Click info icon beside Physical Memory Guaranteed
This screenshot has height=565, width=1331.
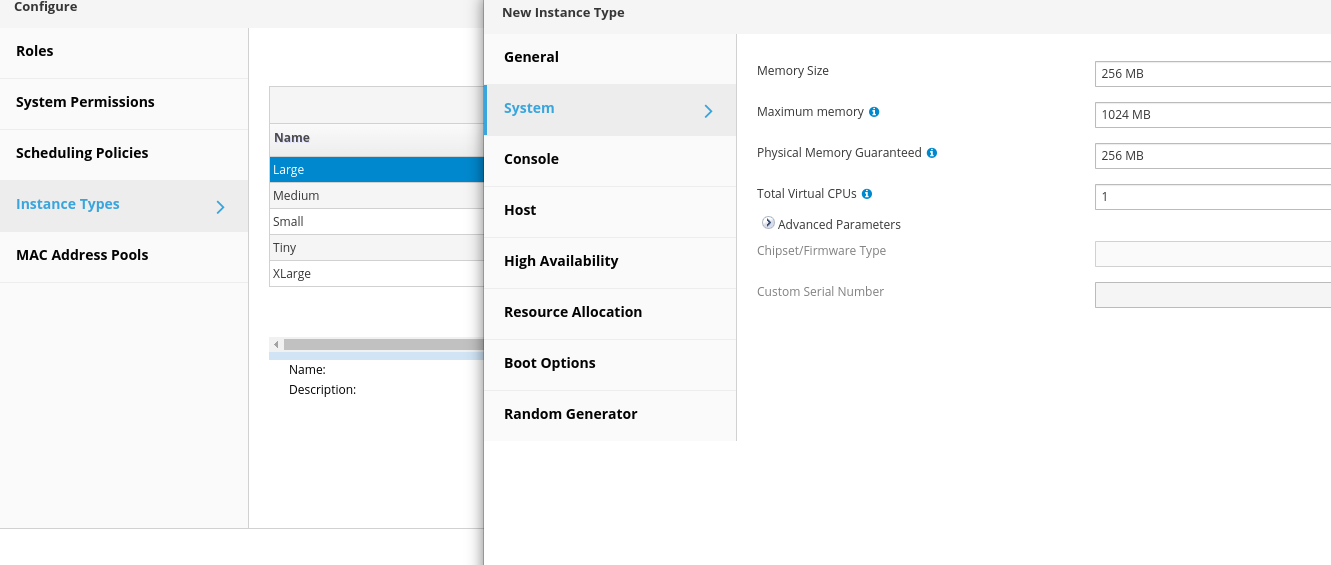point(932,153)
